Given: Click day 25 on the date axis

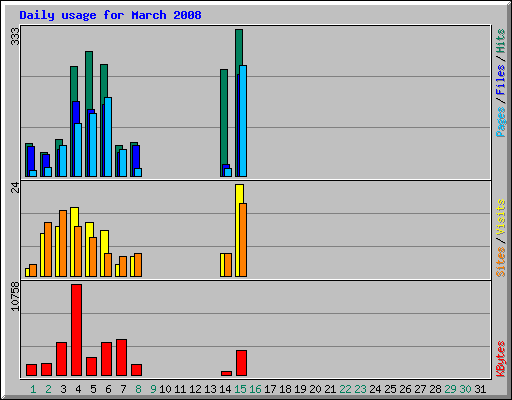Looking at the screenshot, I should pos(390,389).
